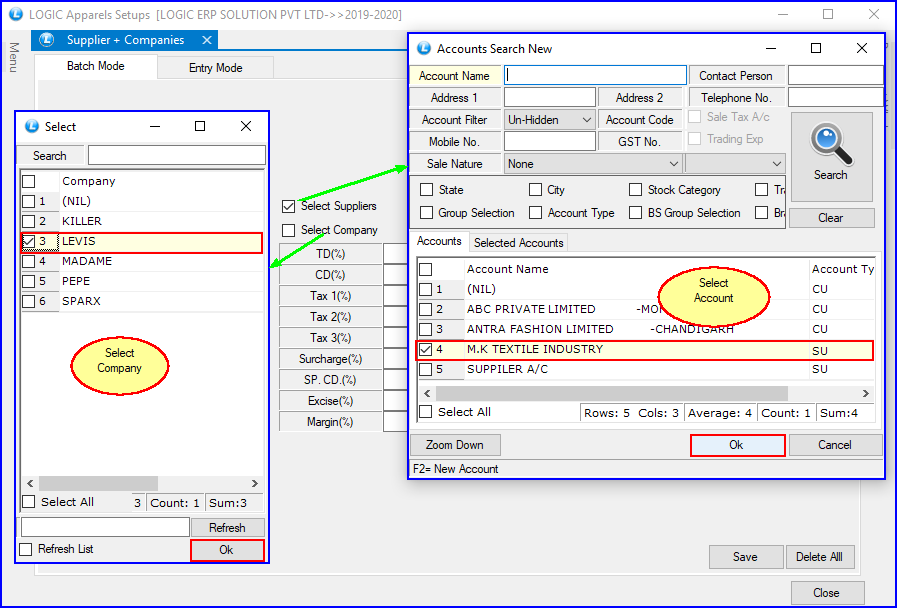
Task: Click the Company column header
Action: tap(161, 181)
